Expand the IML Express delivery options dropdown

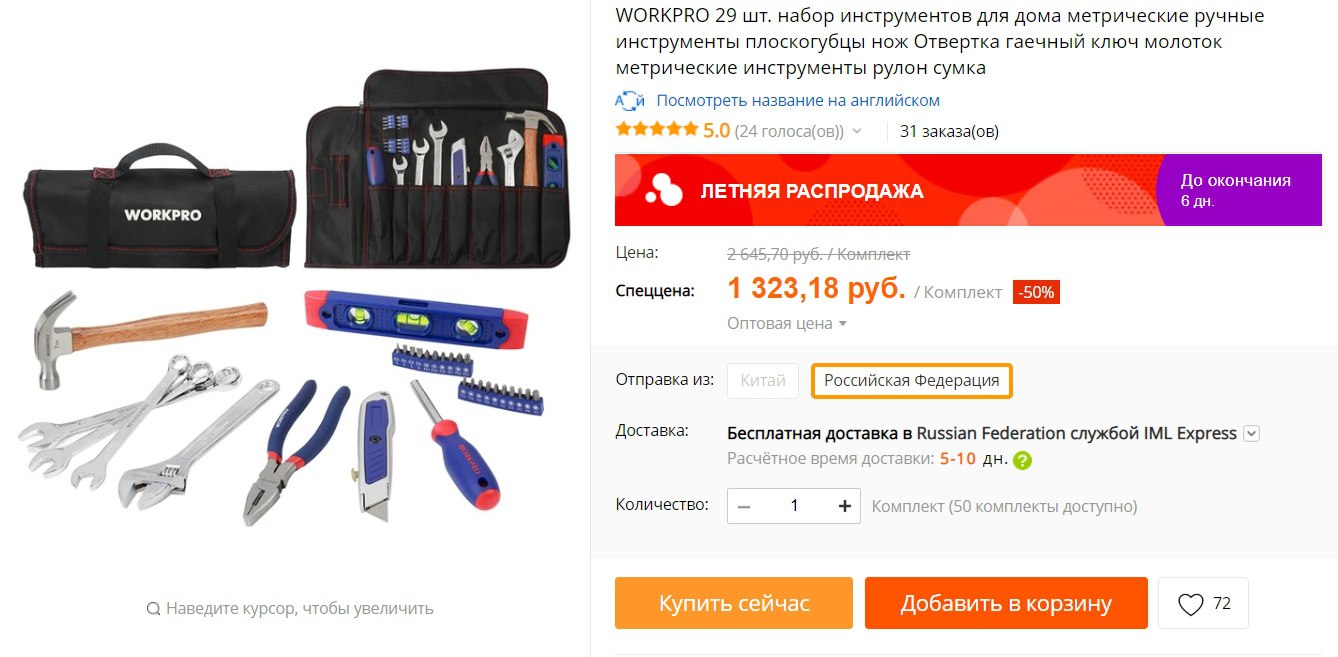(1251, 434)
